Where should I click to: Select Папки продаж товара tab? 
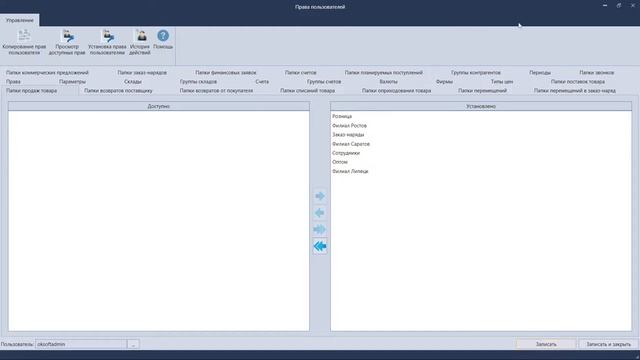[32, 91]
